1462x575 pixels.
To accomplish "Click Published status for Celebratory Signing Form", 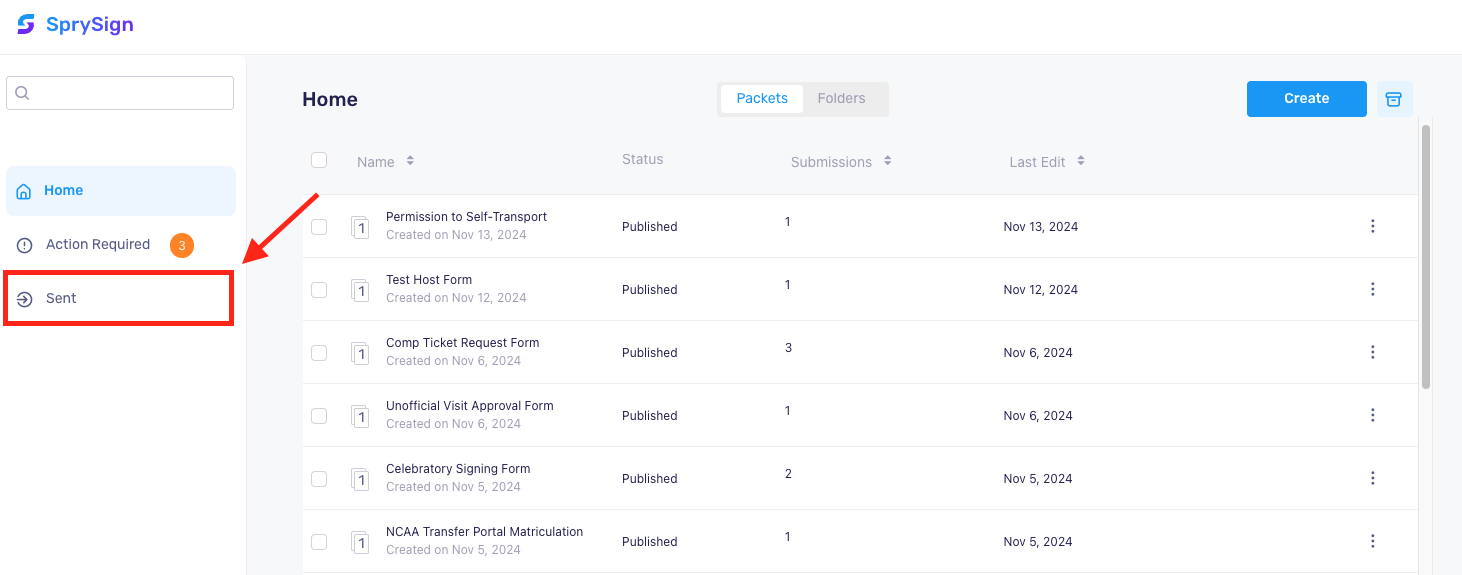I will pos(650,479).
